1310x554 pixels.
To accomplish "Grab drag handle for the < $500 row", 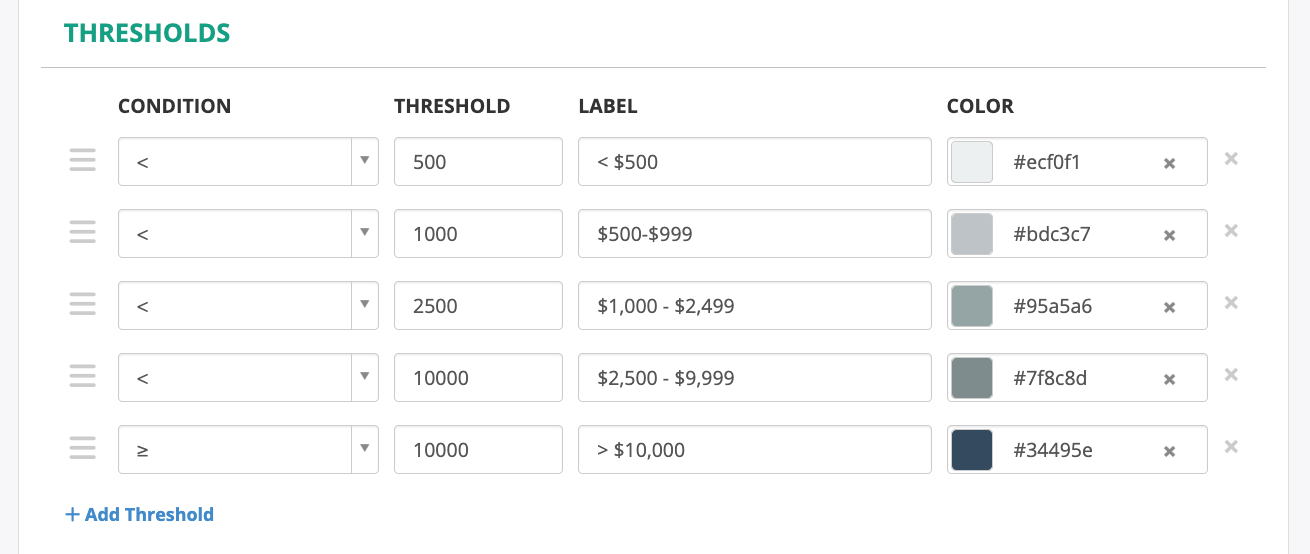I will pyautogui.click(x=83, y=161).
